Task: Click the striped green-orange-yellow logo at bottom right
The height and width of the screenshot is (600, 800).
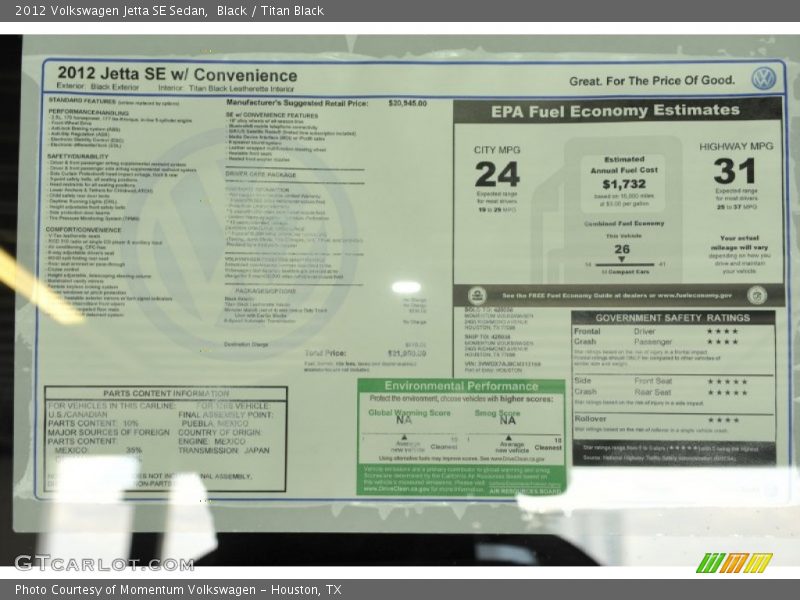Action: tap(734, 563)
